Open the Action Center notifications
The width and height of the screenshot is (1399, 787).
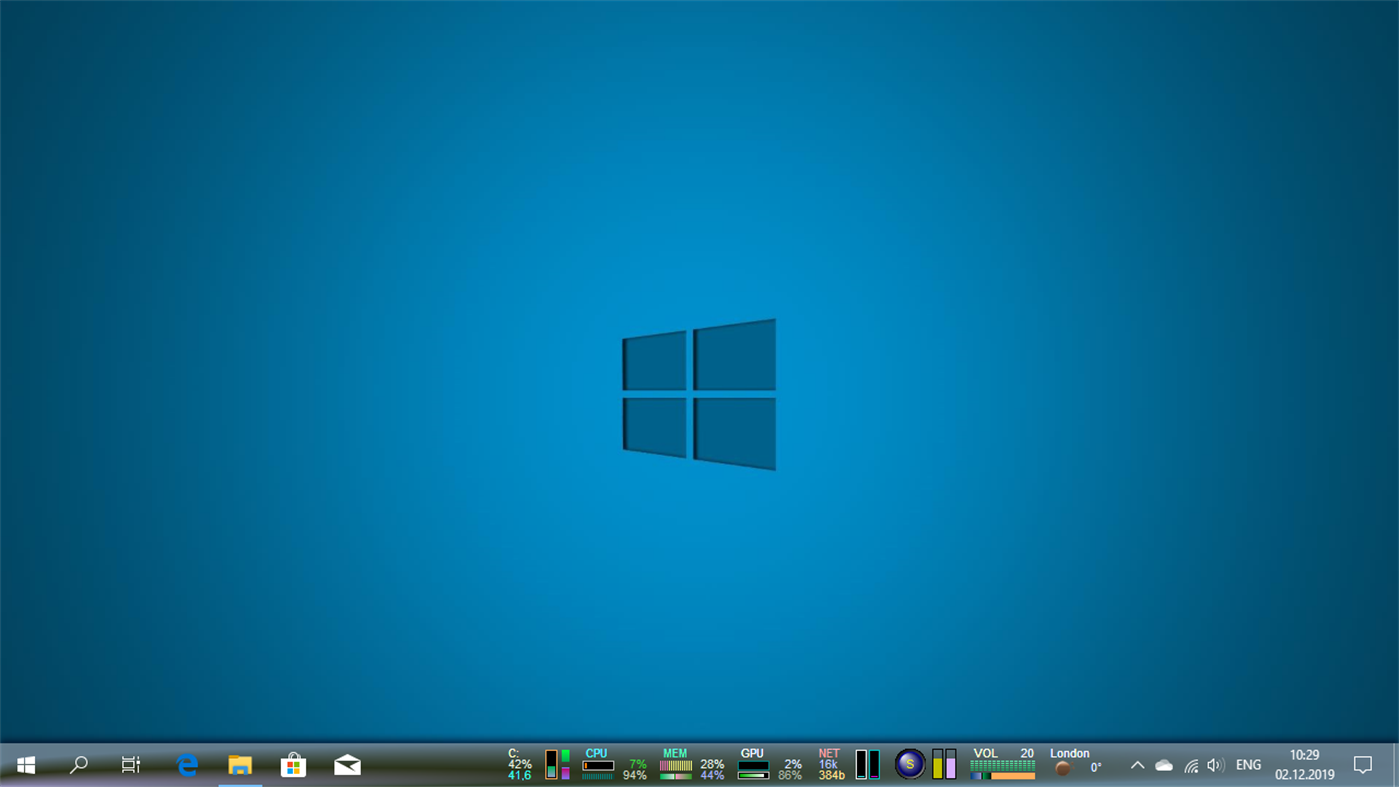[x=1363, y=765]
